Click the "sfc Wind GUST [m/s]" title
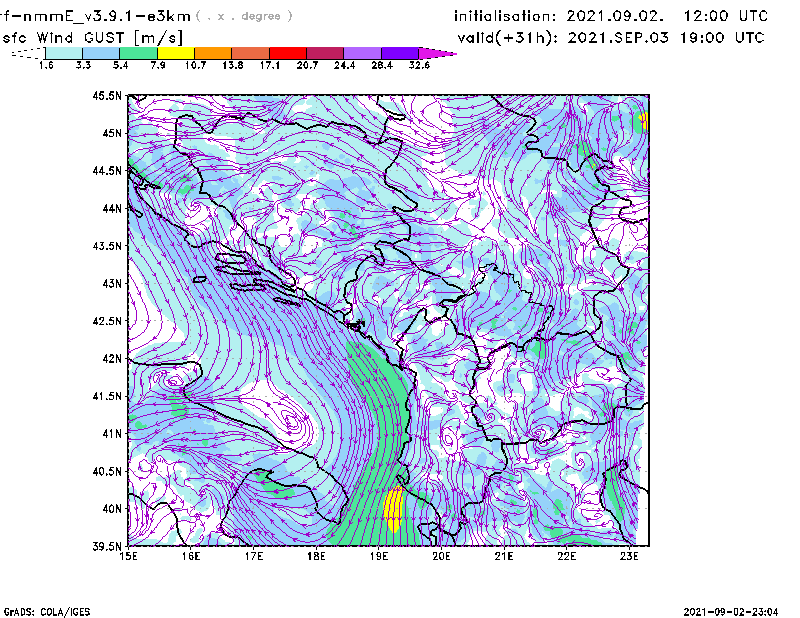 coord(92,38)
